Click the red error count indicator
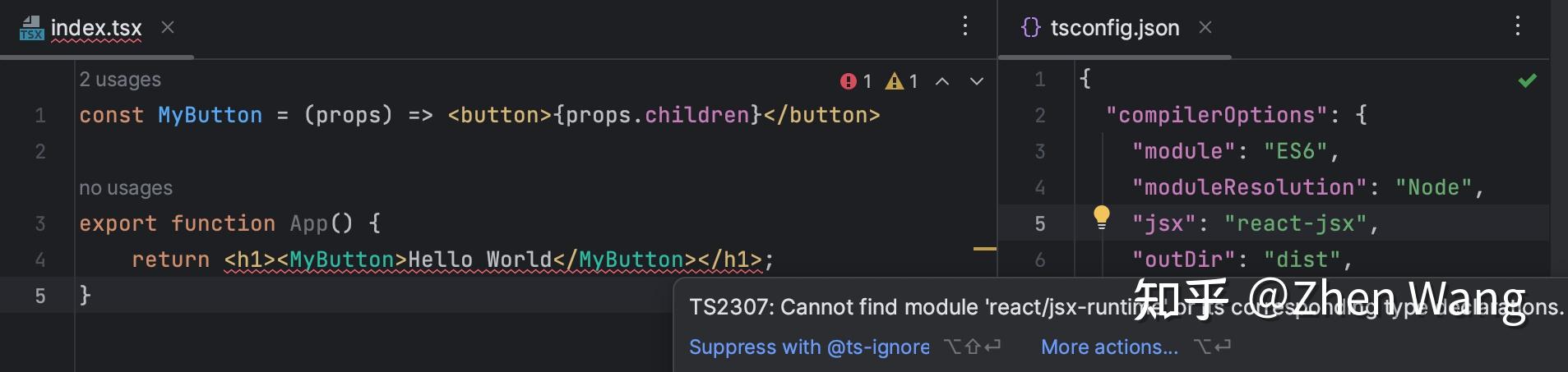 tap(856, 81)
